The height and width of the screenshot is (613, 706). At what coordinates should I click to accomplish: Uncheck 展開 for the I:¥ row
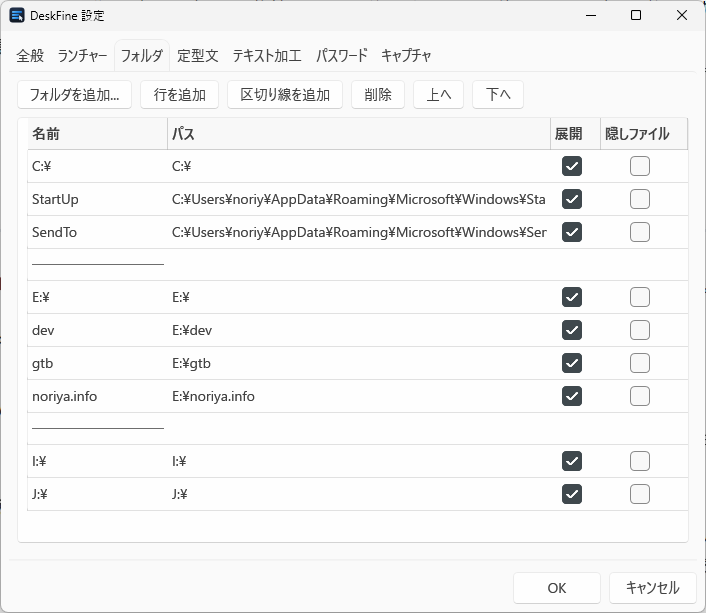point(572,461)
